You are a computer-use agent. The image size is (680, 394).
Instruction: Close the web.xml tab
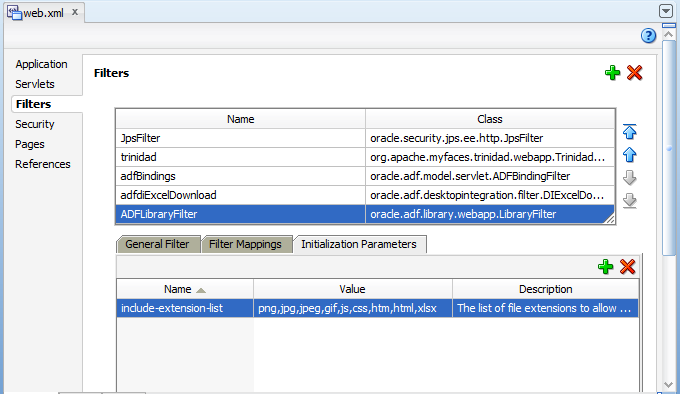pos(75,12)
